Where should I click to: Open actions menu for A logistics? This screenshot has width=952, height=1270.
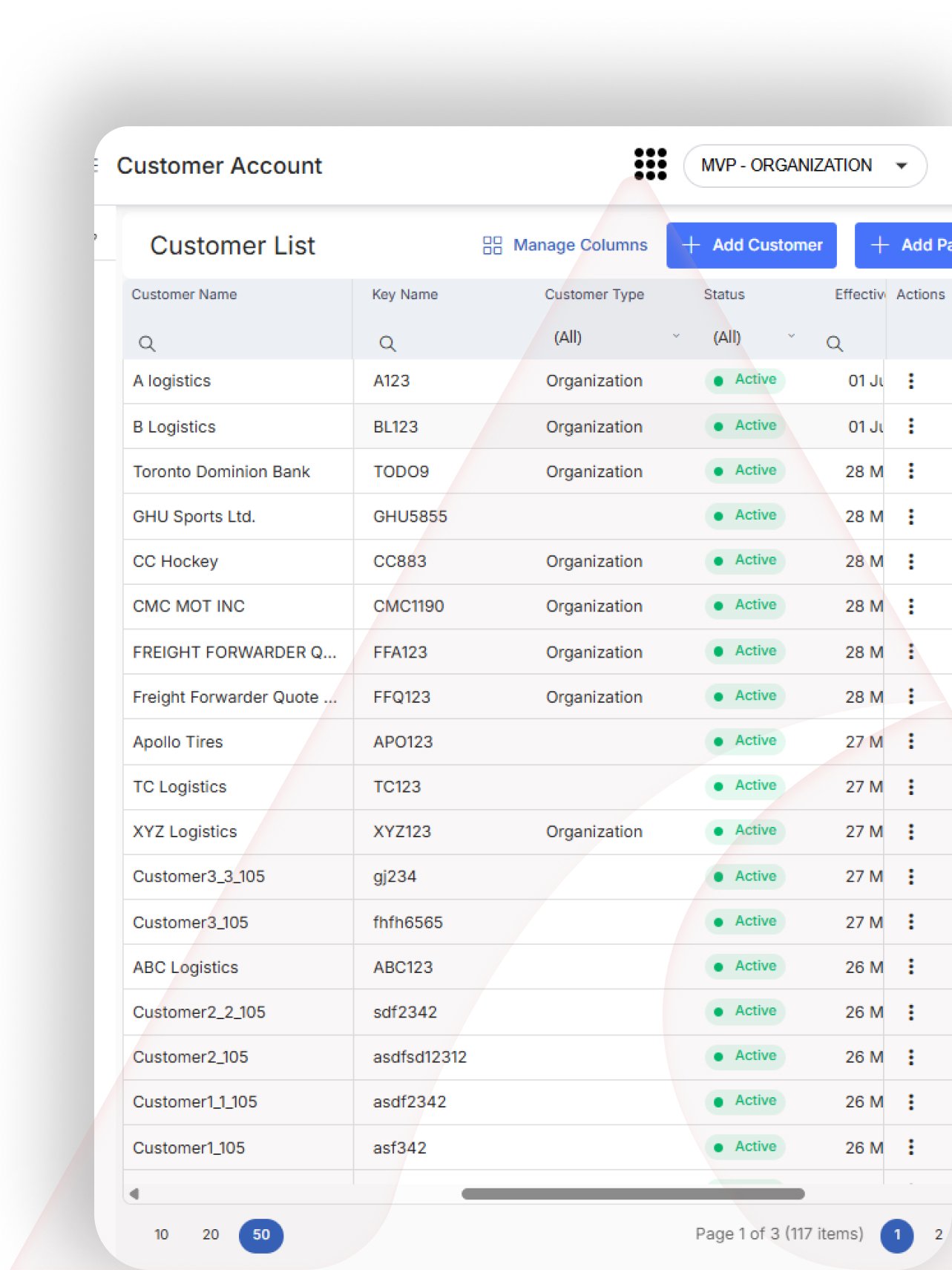pos(911,381)
